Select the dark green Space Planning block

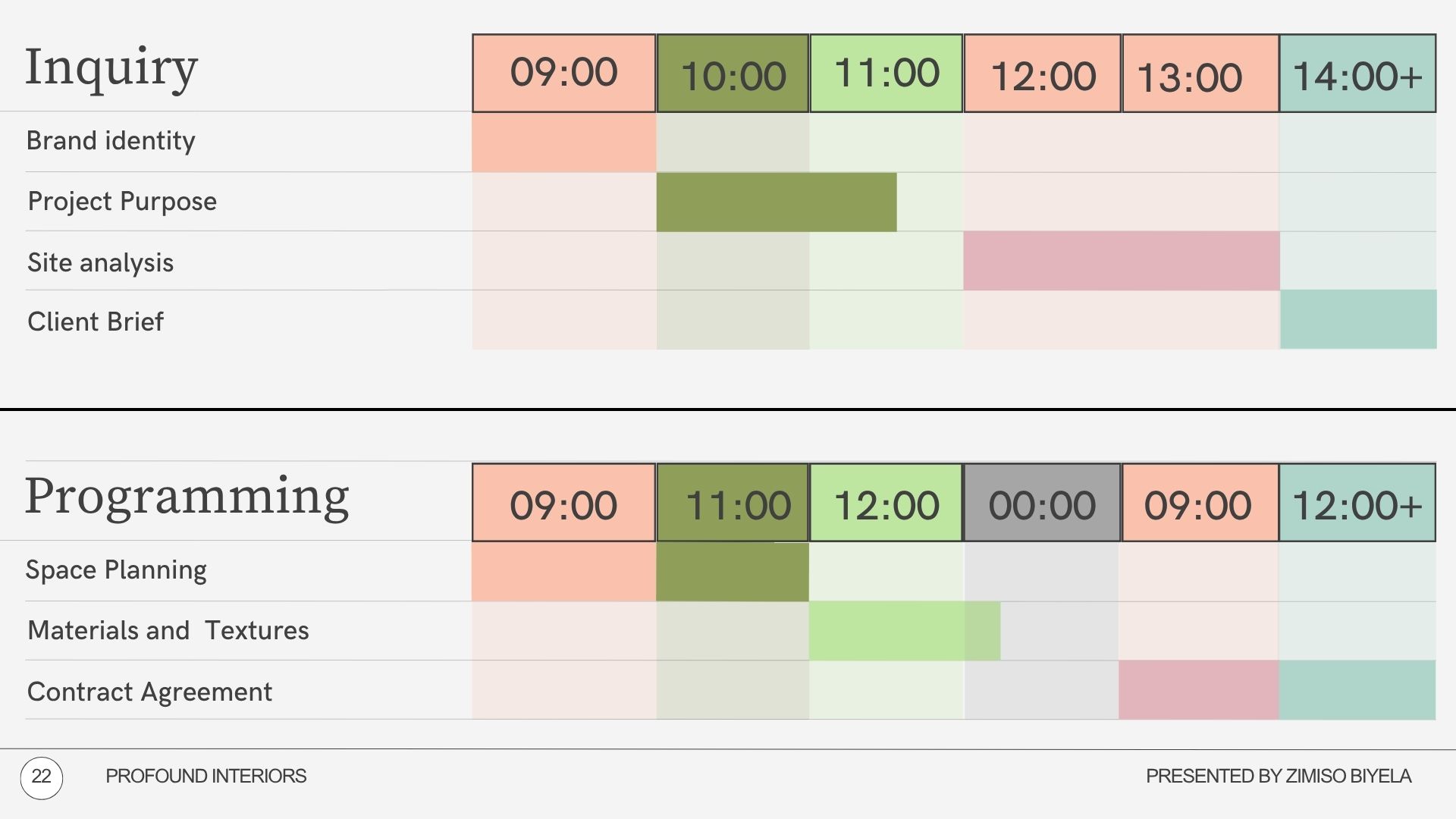coord(733,572)
